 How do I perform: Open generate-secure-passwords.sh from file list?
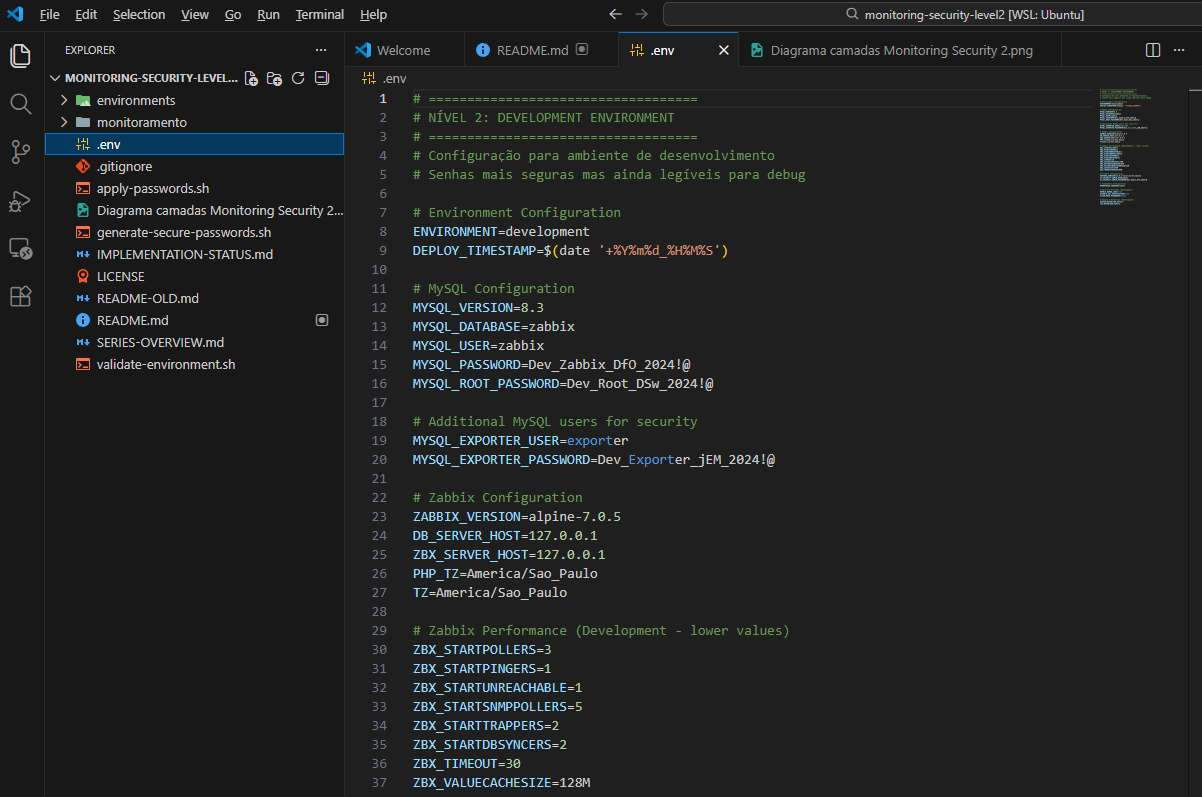click(x=183, y=232)
